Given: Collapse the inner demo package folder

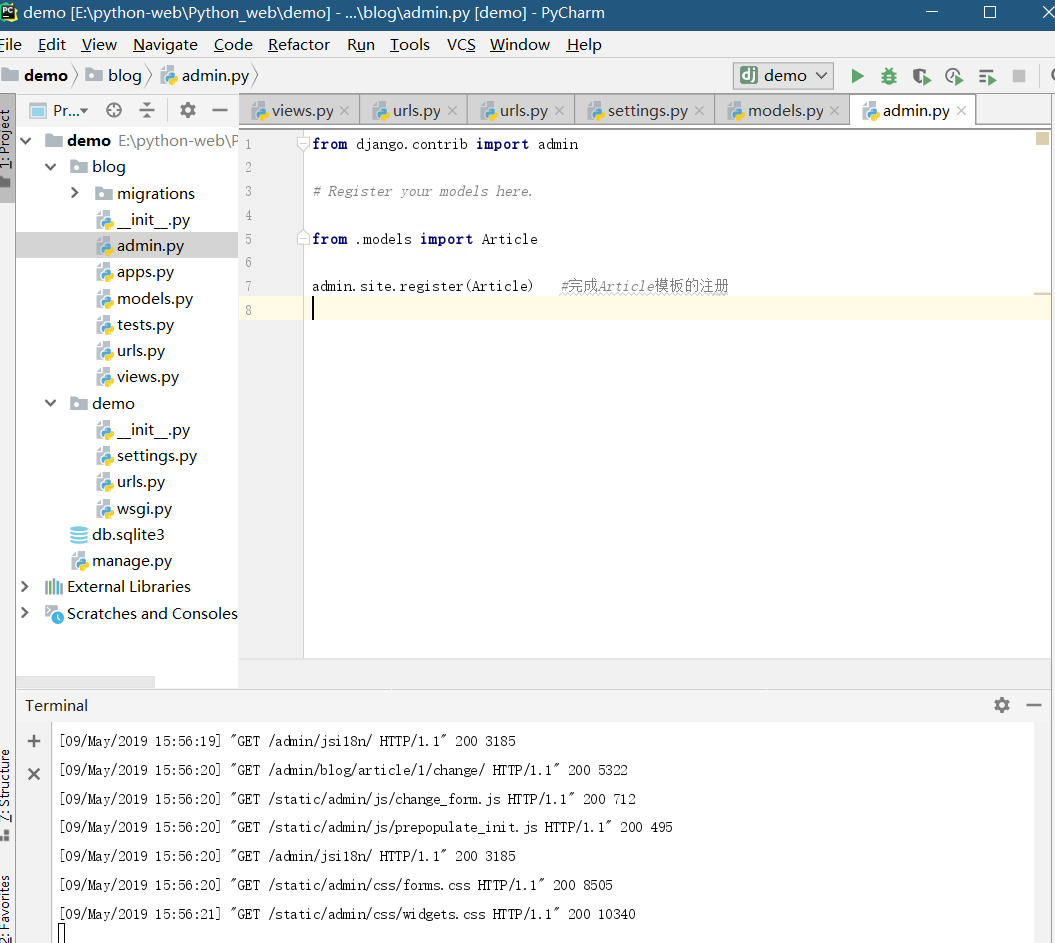Looking at the screenshot, I should (x=50, y=403).
